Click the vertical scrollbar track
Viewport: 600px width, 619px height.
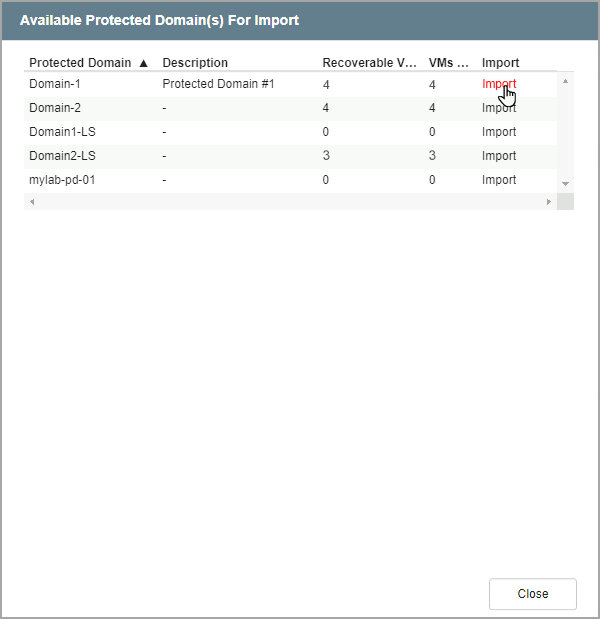point(565,132)
